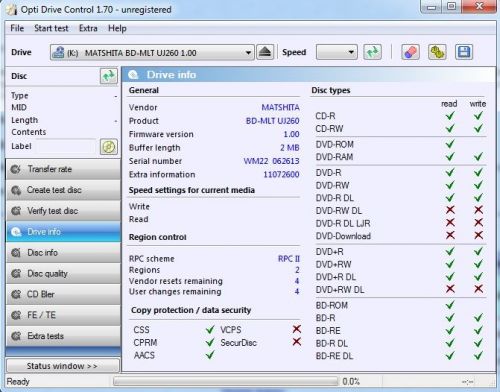Viewport: 500px width, 392px height.
Task: Click the DVD-R DL LJR read cross
Action: tap(450, 223)
